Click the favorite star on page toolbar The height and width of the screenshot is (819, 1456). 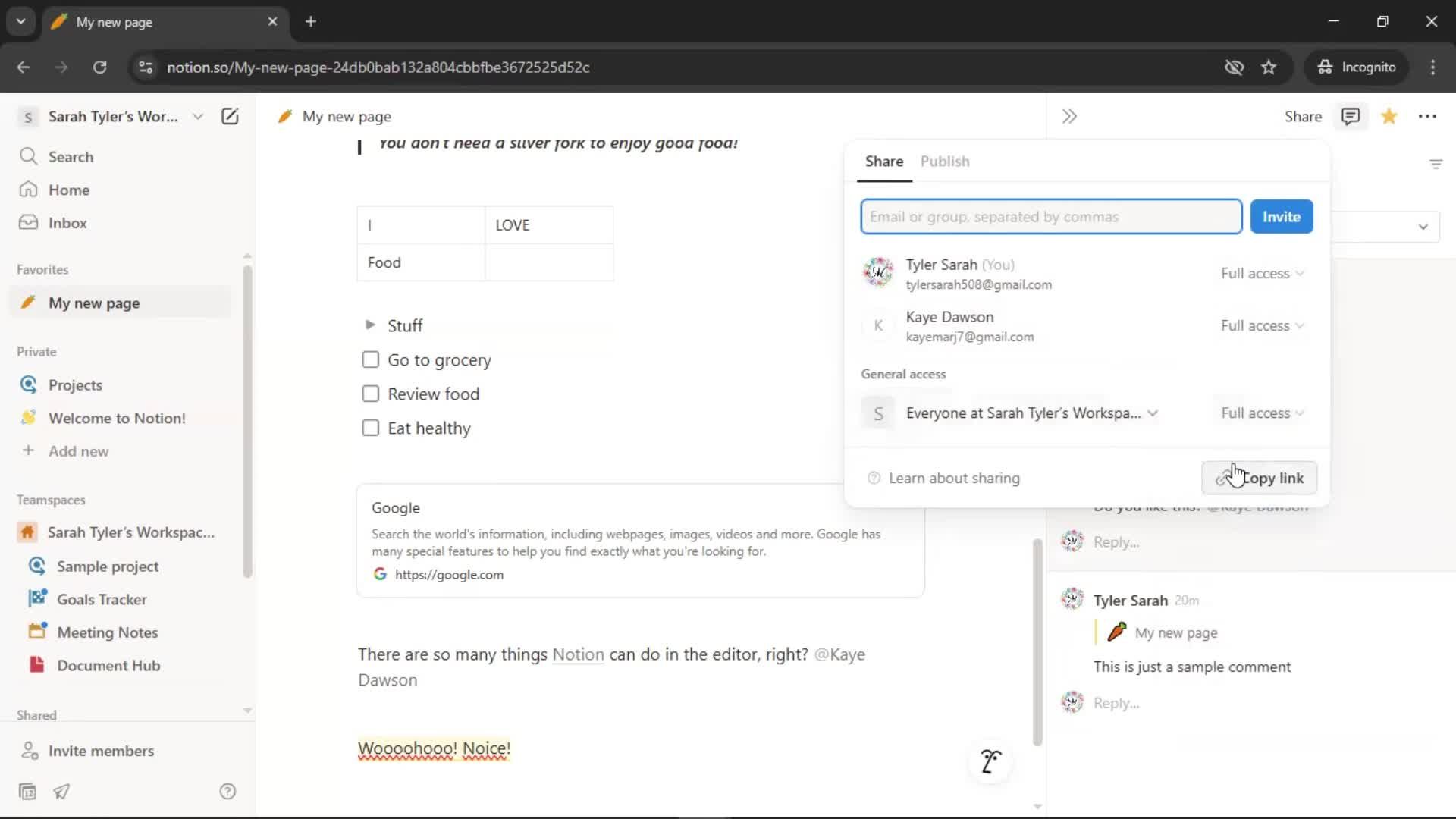coord(1389,116)
